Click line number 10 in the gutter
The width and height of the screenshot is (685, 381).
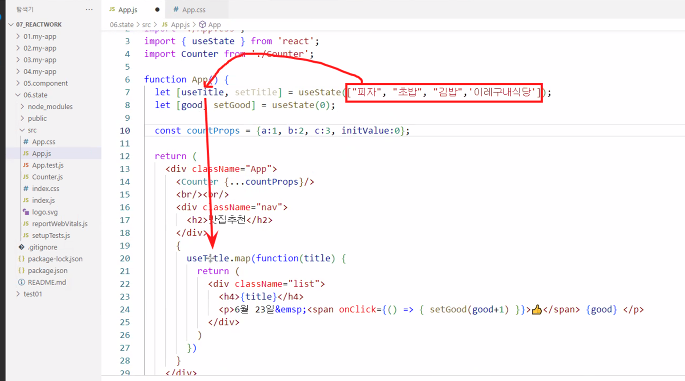pyautogui.click(x=125, y=131)
